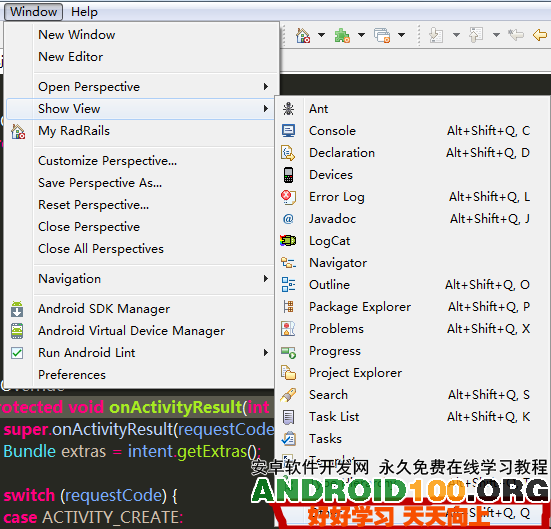Select Android SDK Manager menu entry

click(104, 309)
